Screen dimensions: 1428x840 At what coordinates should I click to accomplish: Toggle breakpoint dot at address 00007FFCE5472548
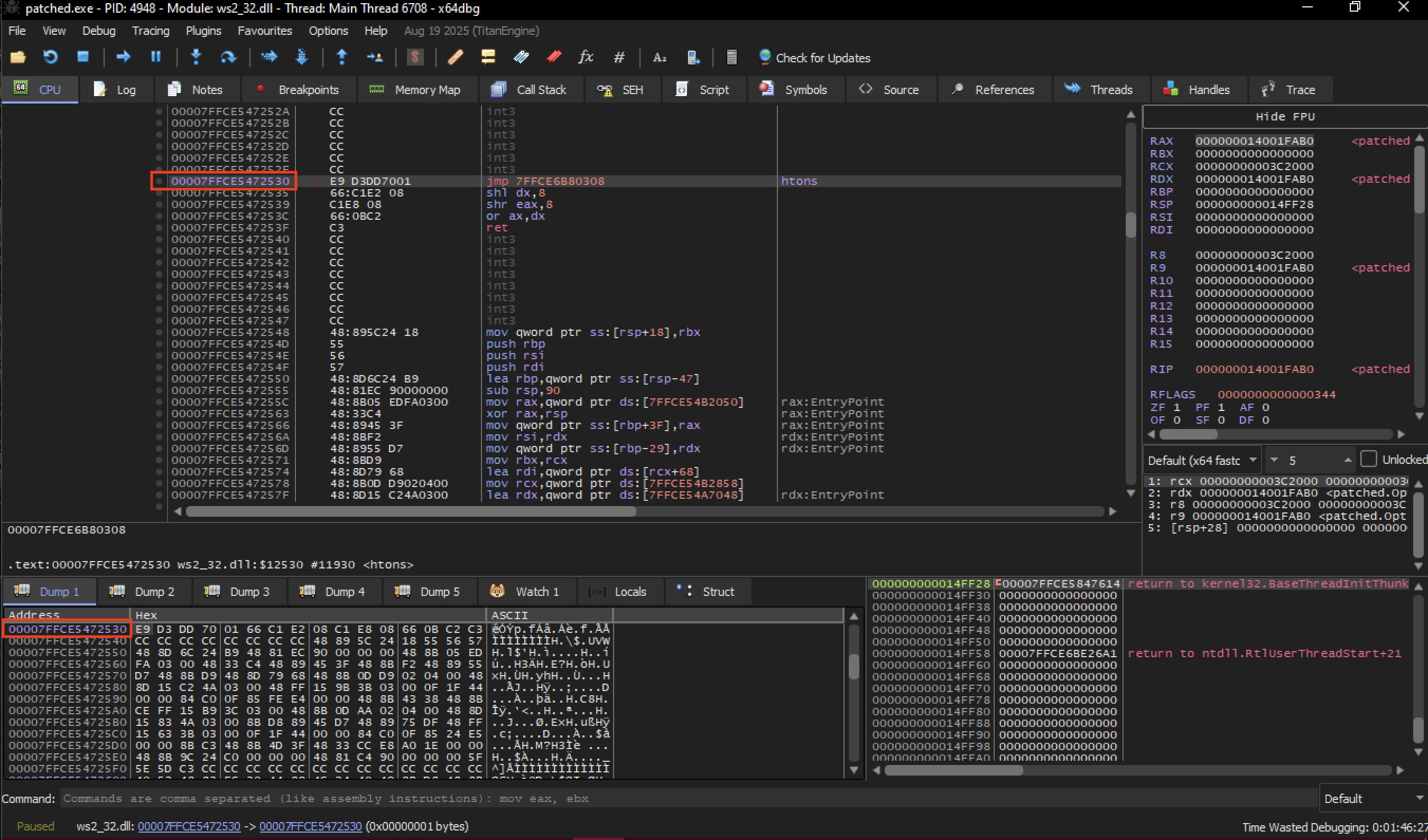pyautogui.click(x=159, y=332)
